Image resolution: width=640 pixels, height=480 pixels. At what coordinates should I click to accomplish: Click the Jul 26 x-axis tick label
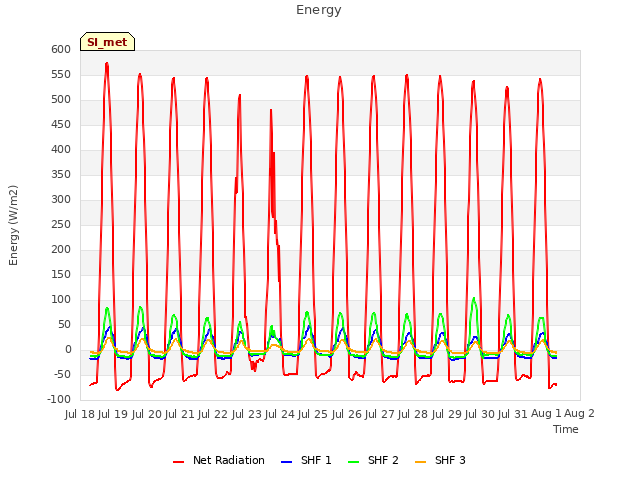(347, 414)
